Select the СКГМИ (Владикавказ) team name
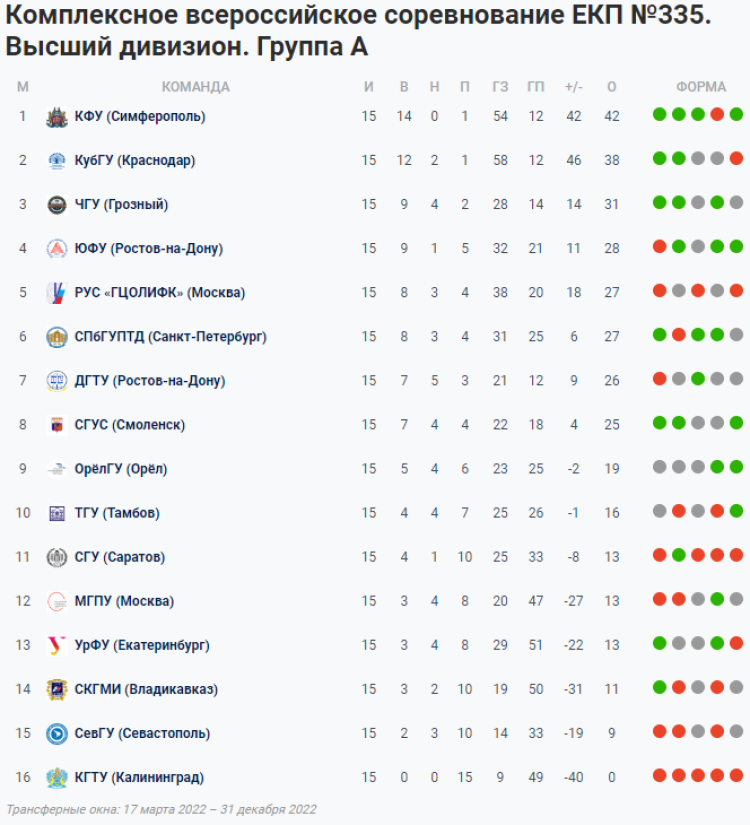This screenshot has height=825, width=750. [146, 689]
